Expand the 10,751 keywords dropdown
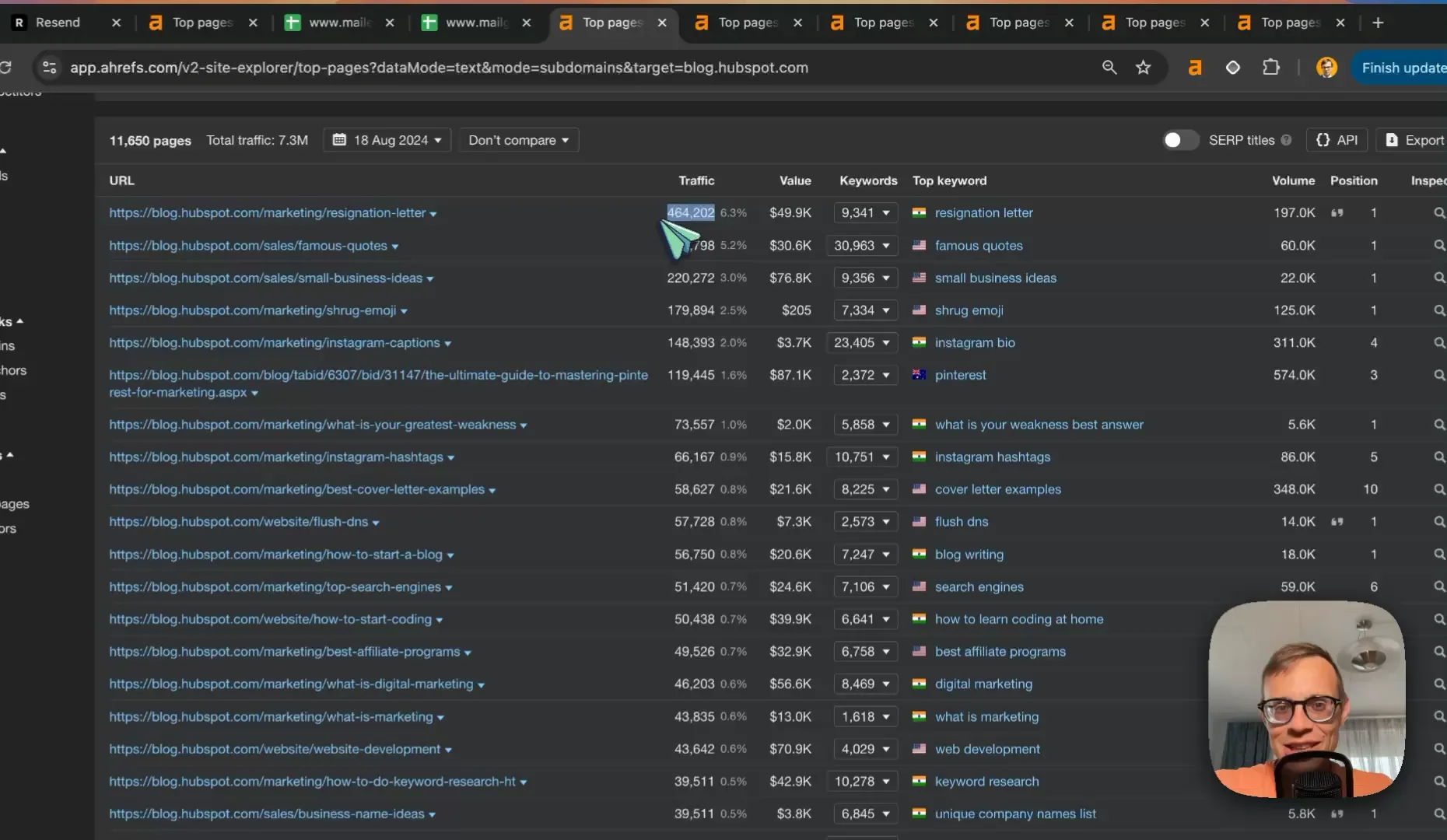This screenshot has height=840, width=1447. click(x=861, y=457)
